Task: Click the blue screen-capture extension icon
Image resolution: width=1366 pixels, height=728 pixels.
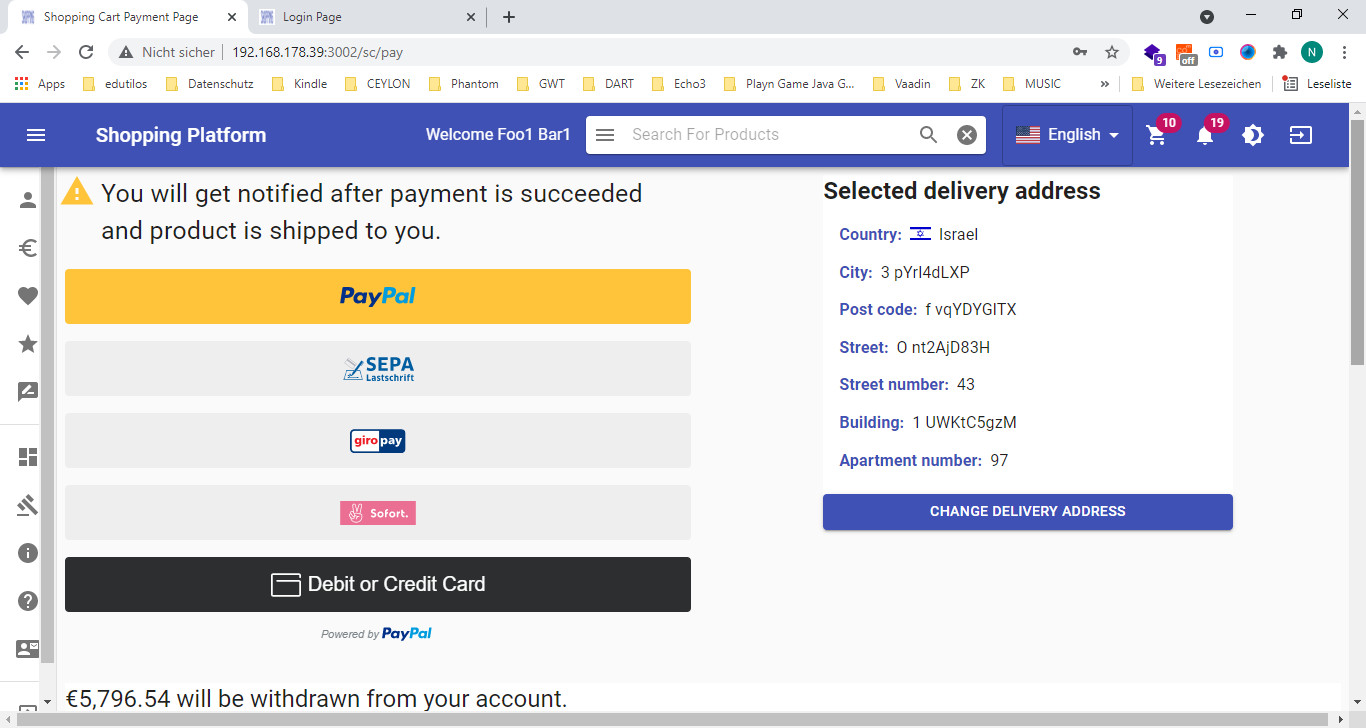Action: [1216, 52]
